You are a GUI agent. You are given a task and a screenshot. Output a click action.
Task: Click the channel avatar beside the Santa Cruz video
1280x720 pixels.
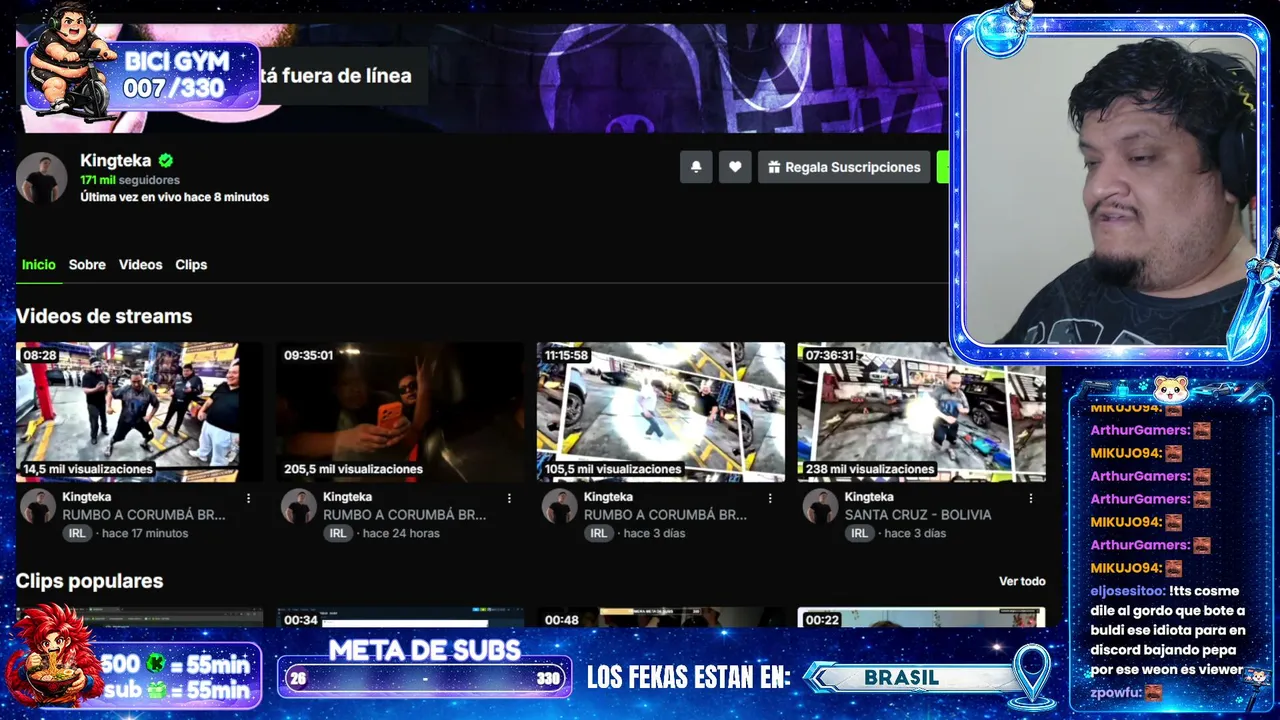pyautogui.click(x=820, y=506)
